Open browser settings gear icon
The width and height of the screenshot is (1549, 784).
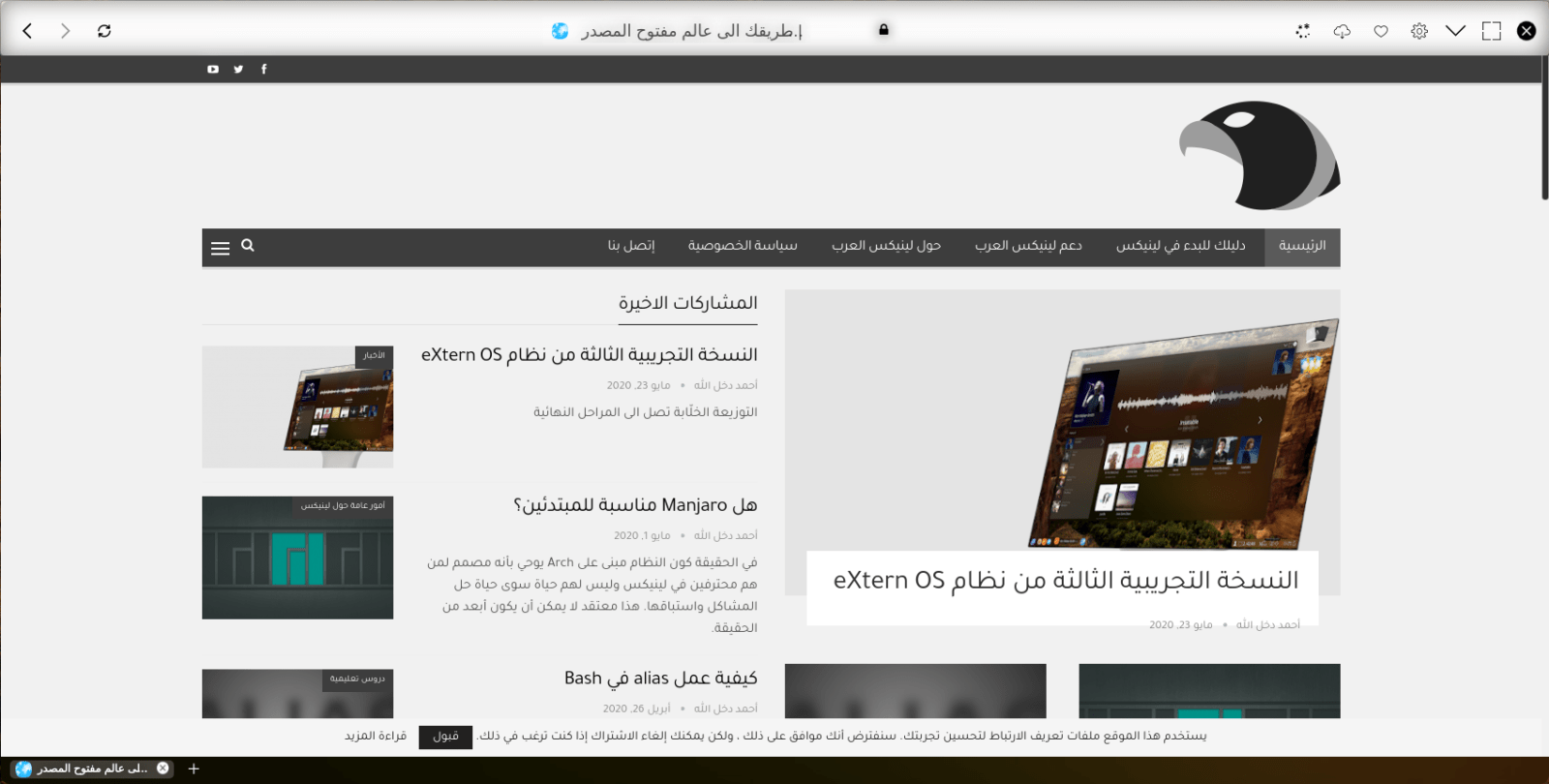point(1419,31)
